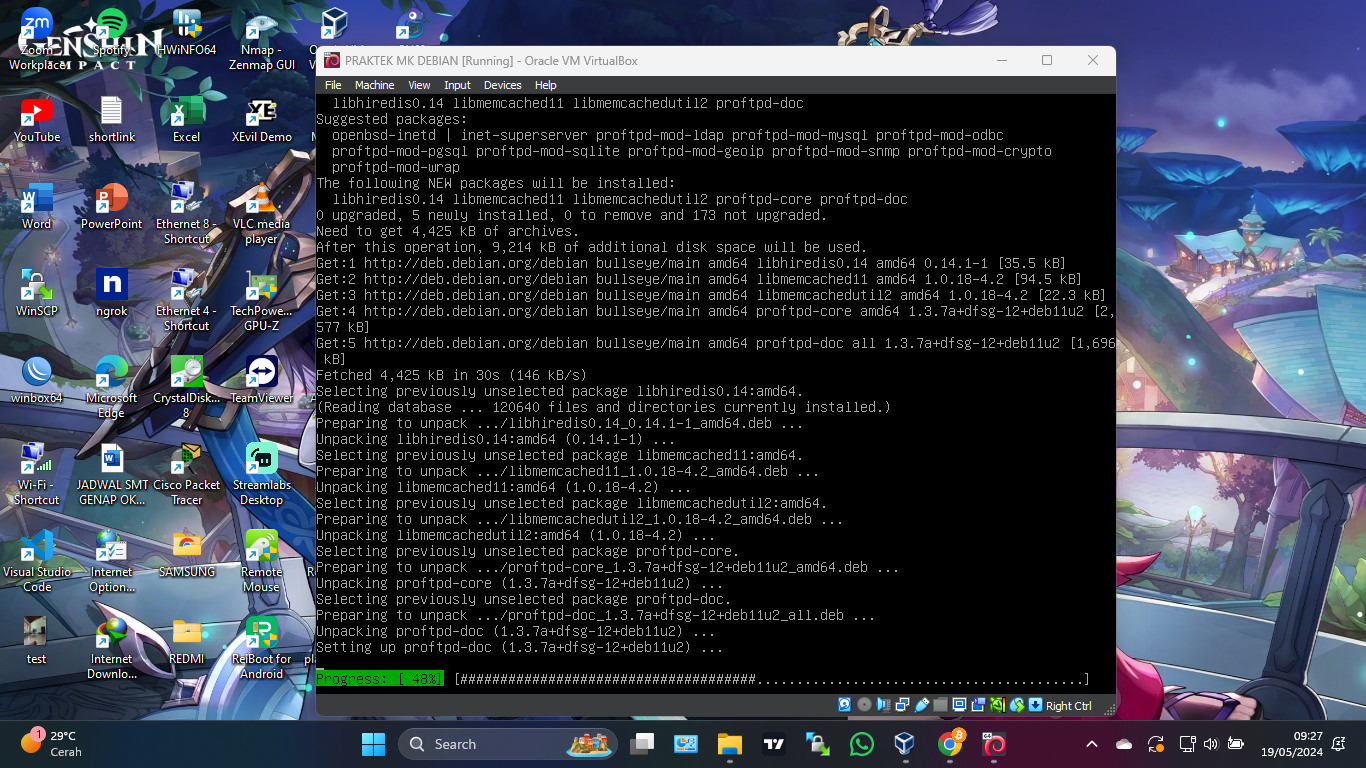
Task: Click the Wi-Fi shortcut on desktop
Action: tap(37, 474)
